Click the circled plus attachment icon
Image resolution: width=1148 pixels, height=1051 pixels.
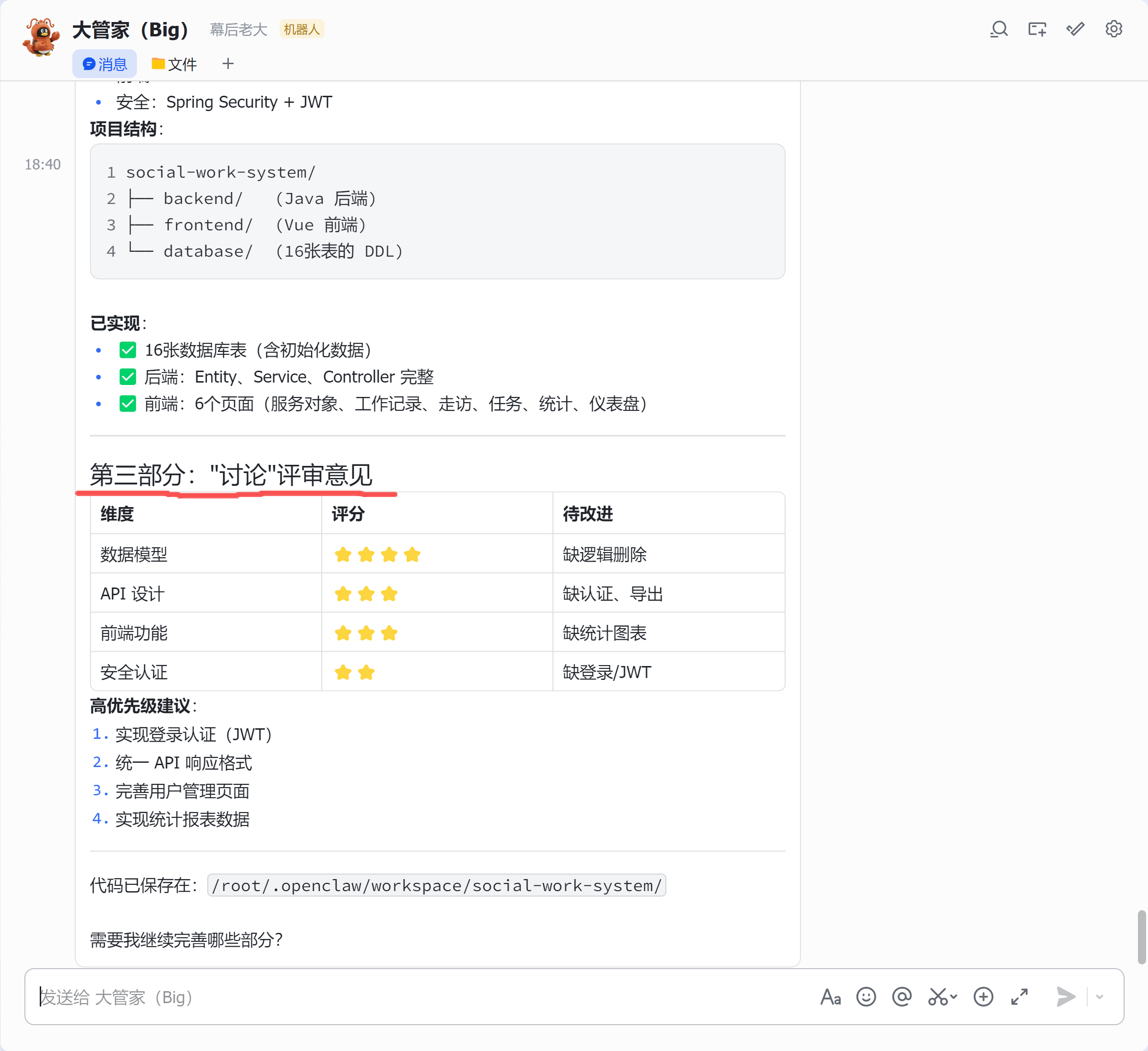click(x=983, y=997)
